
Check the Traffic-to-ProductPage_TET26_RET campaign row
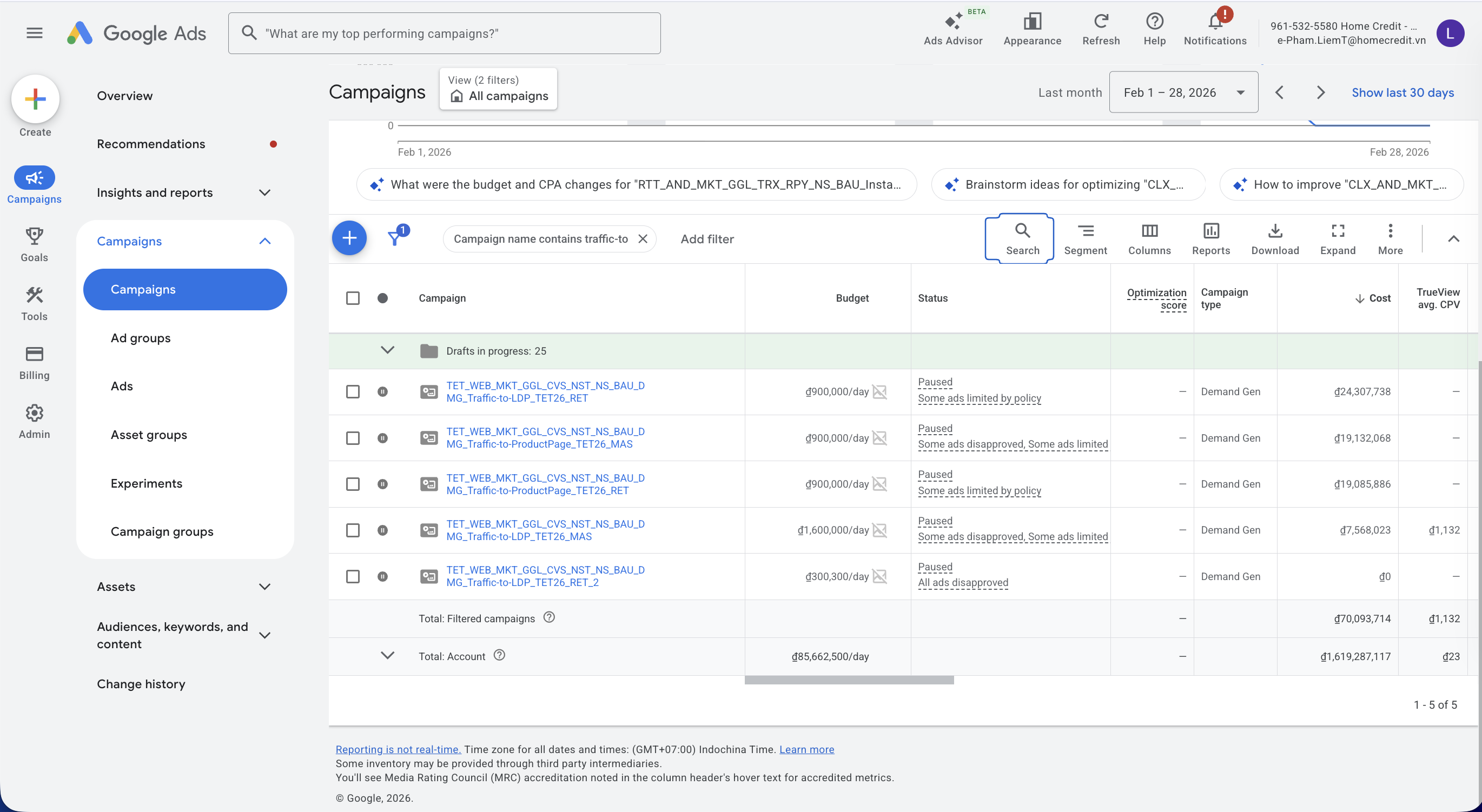353,484
